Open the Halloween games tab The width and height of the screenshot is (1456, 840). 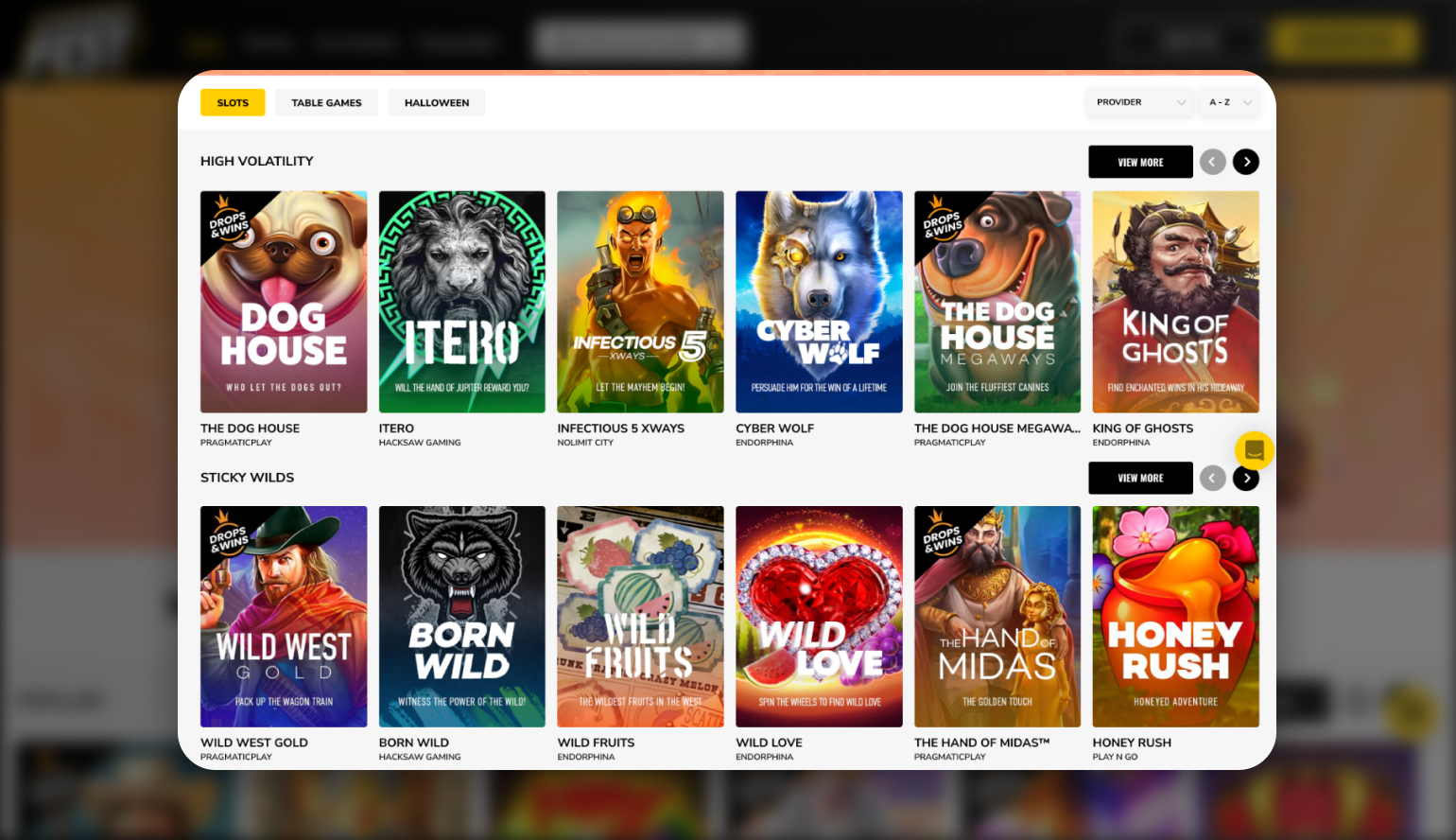tap(437, 102)
